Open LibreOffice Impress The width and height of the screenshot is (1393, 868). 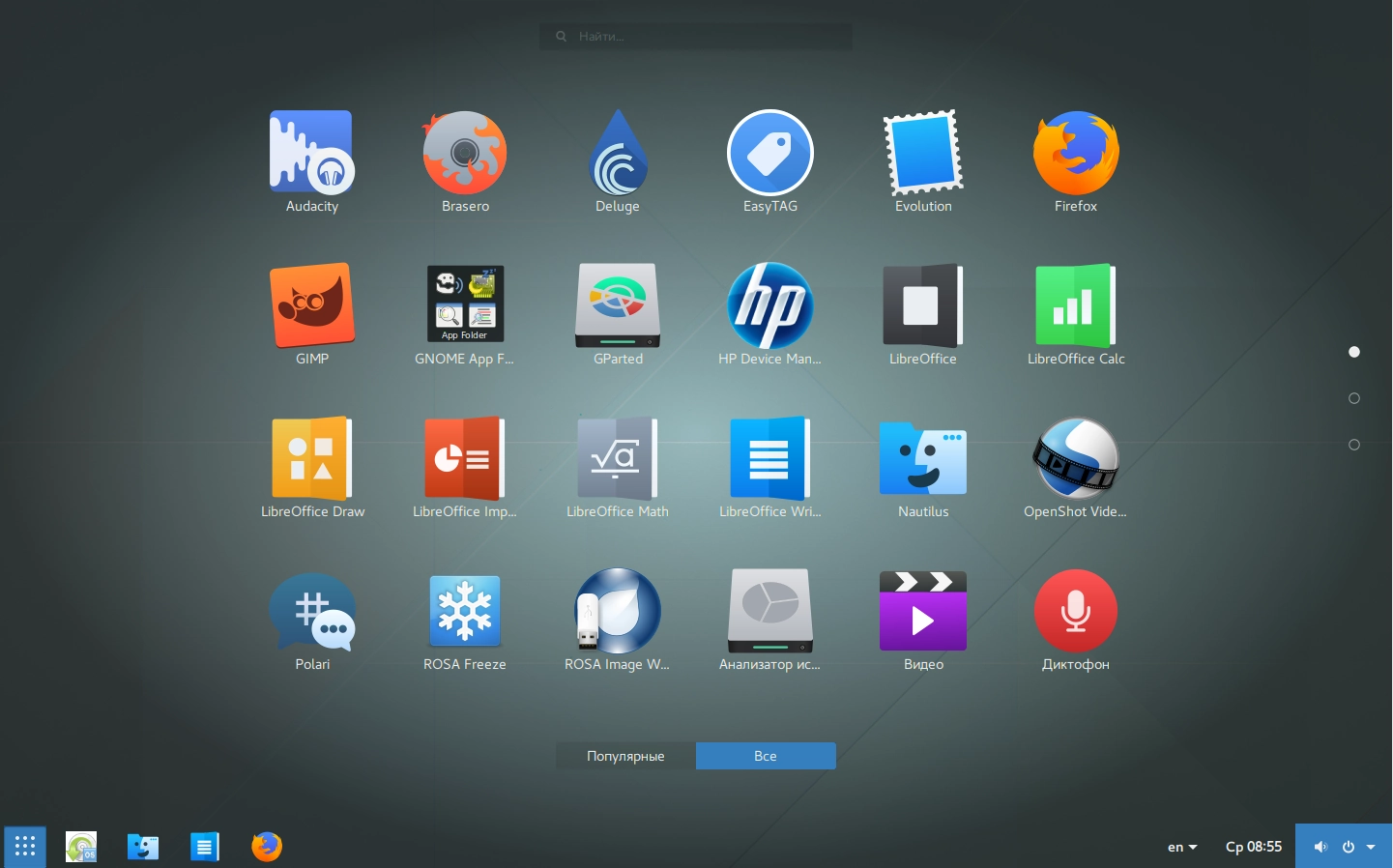point(465,458)
